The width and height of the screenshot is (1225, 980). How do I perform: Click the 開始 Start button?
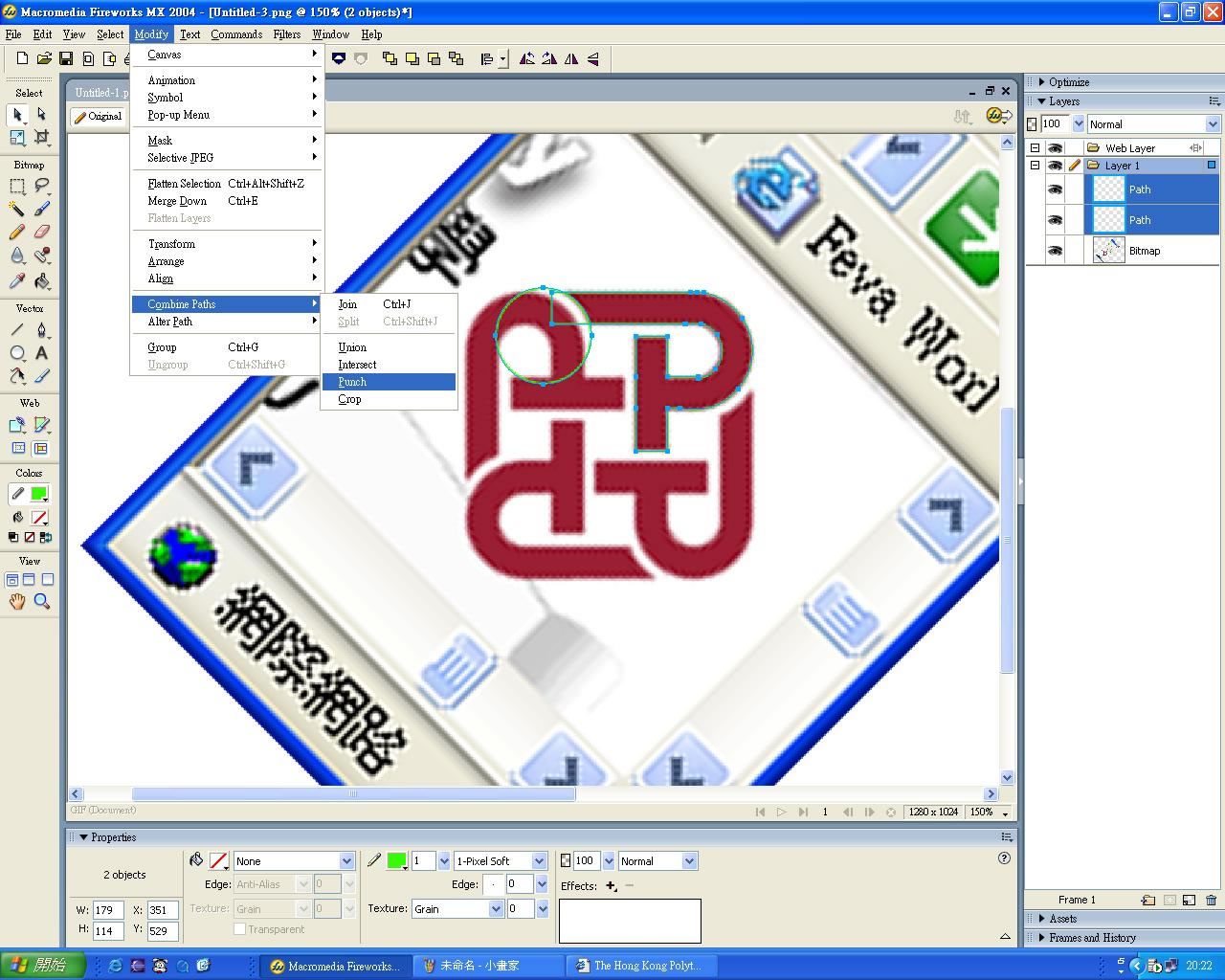[x=43, y=966]
